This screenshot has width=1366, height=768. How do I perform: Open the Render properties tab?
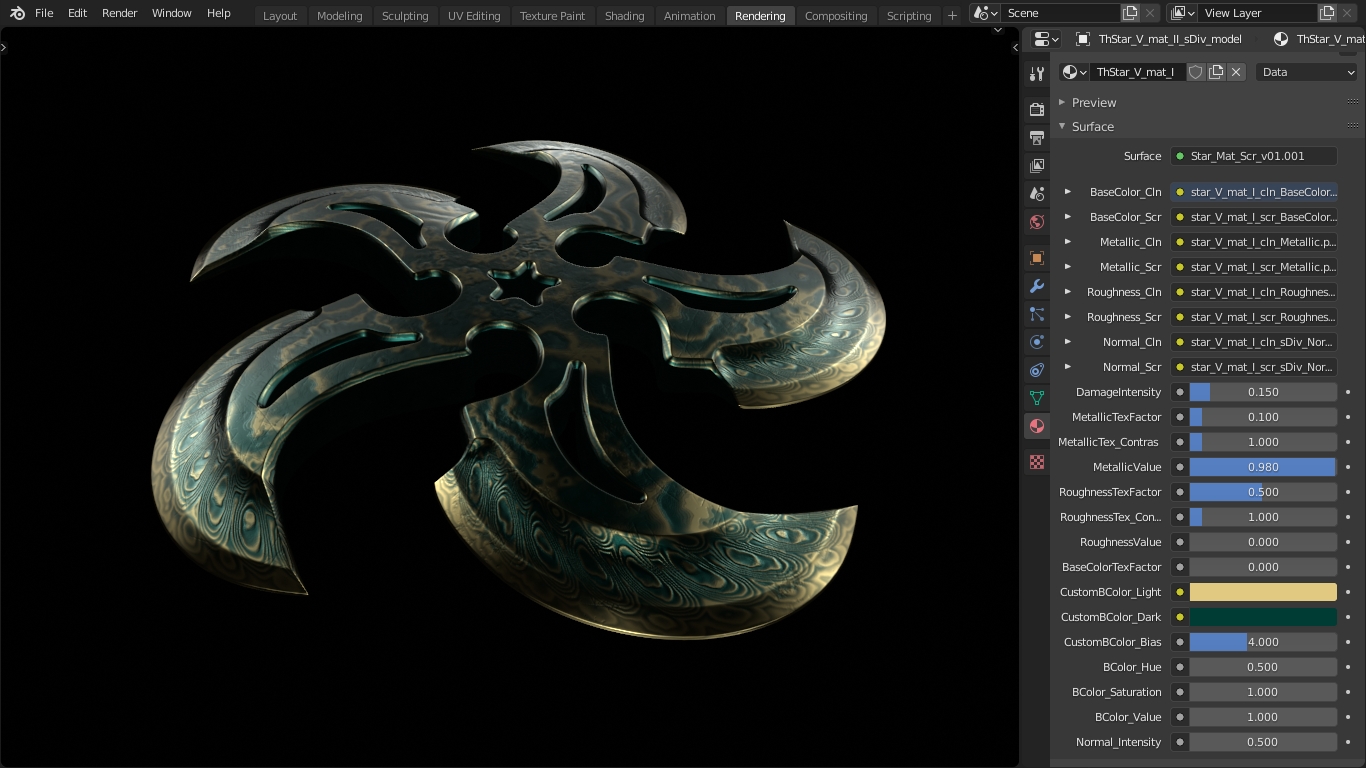pyautogui.click(x=1037, y=109)
